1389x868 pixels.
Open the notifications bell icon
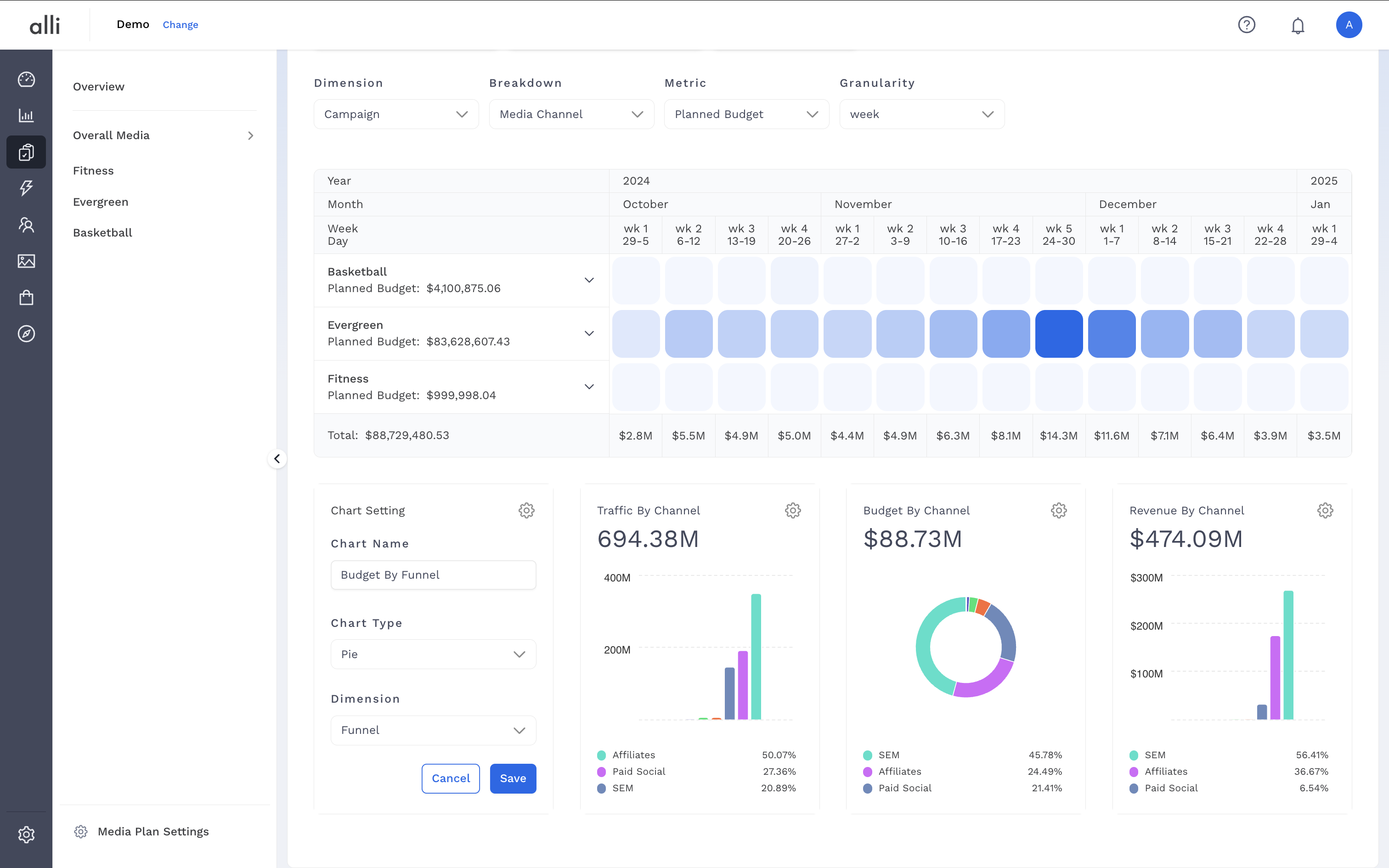click(x=1298, y=25)
